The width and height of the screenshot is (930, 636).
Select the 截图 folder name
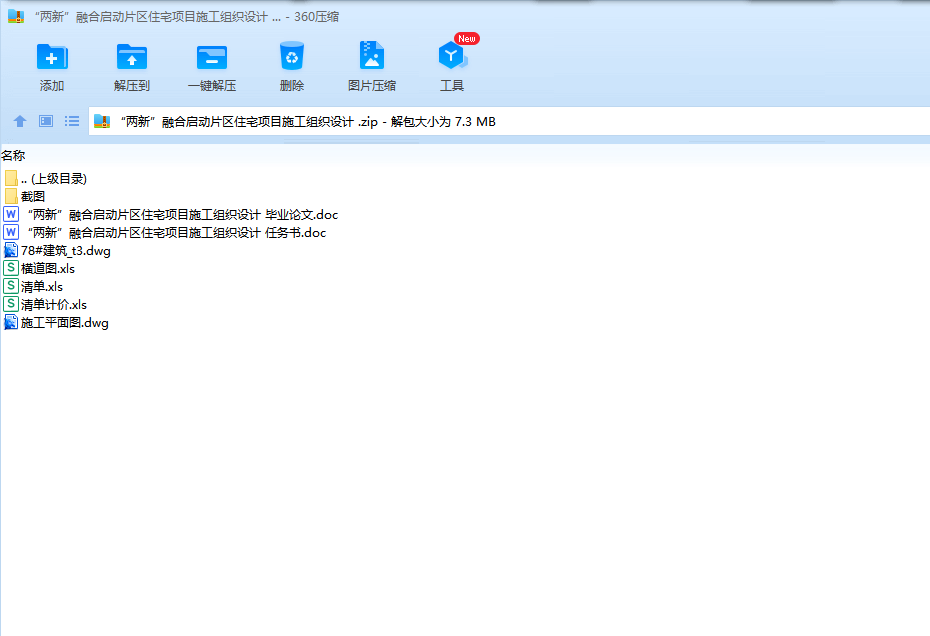click(x=33, y=196)
